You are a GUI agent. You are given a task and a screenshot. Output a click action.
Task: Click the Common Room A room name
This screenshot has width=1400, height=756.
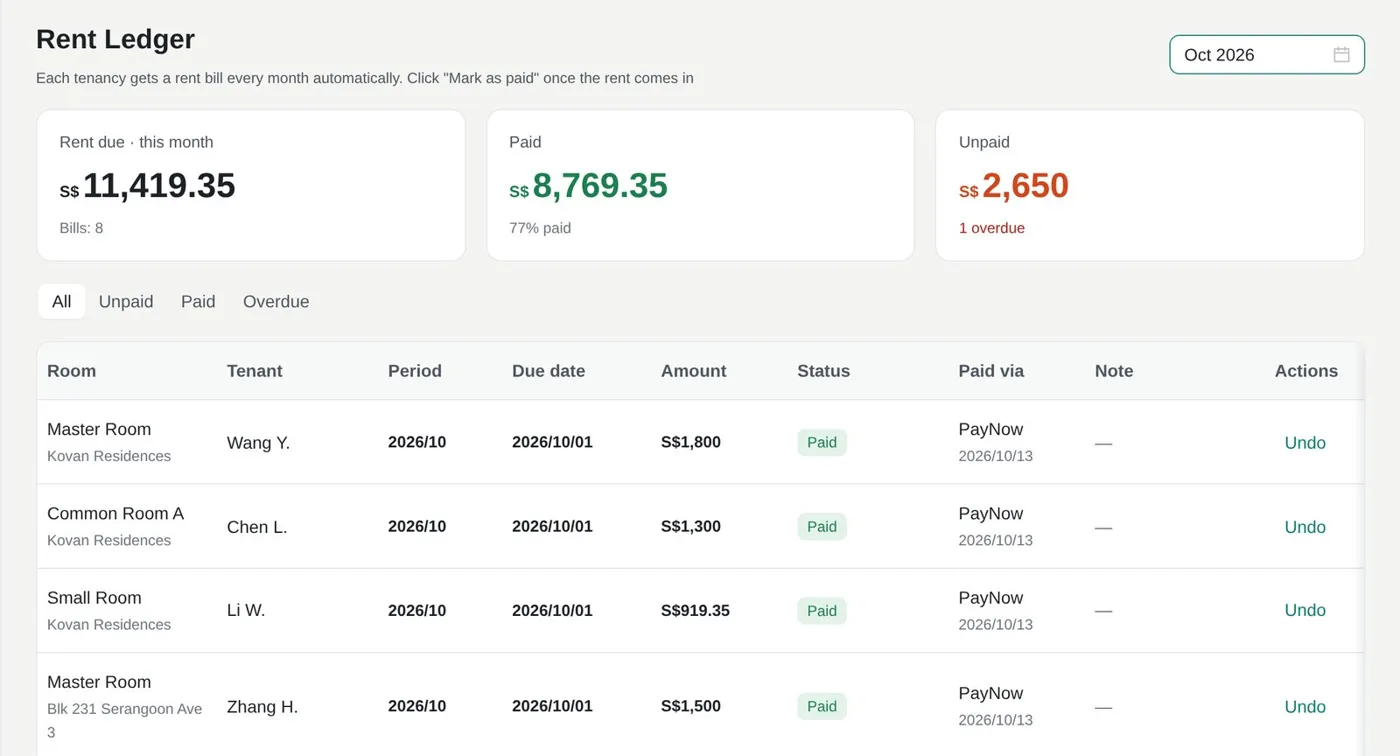point(116,514)
